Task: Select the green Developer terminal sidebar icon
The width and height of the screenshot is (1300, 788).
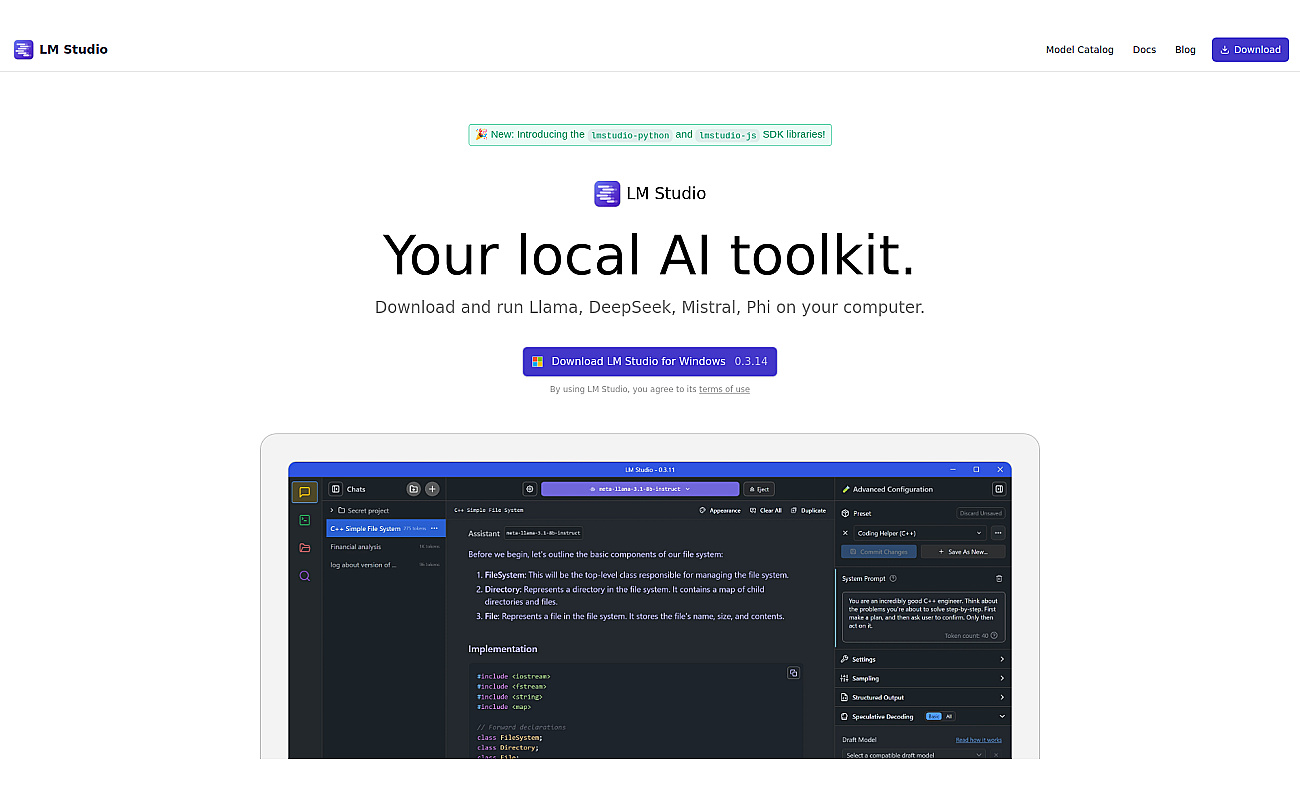Action: pos(305,520)
